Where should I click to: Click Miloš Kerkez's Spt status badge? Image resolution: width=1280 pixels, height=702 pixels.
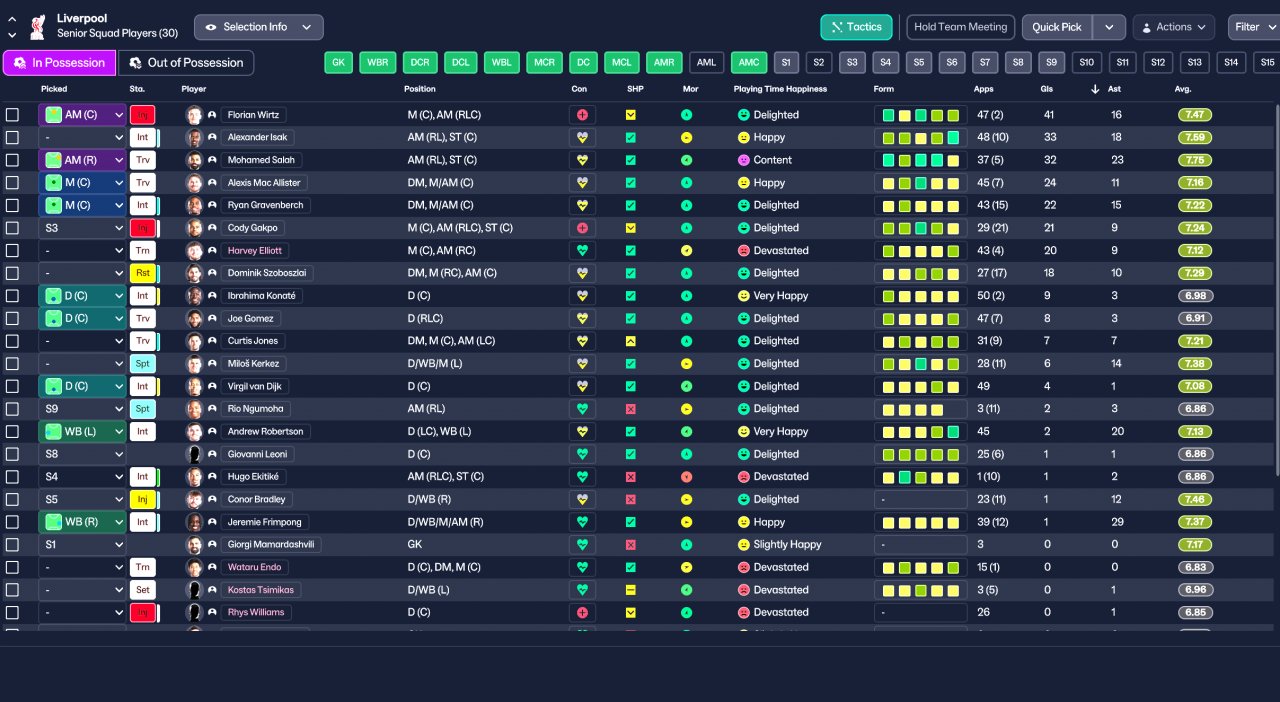pos(142,364)
